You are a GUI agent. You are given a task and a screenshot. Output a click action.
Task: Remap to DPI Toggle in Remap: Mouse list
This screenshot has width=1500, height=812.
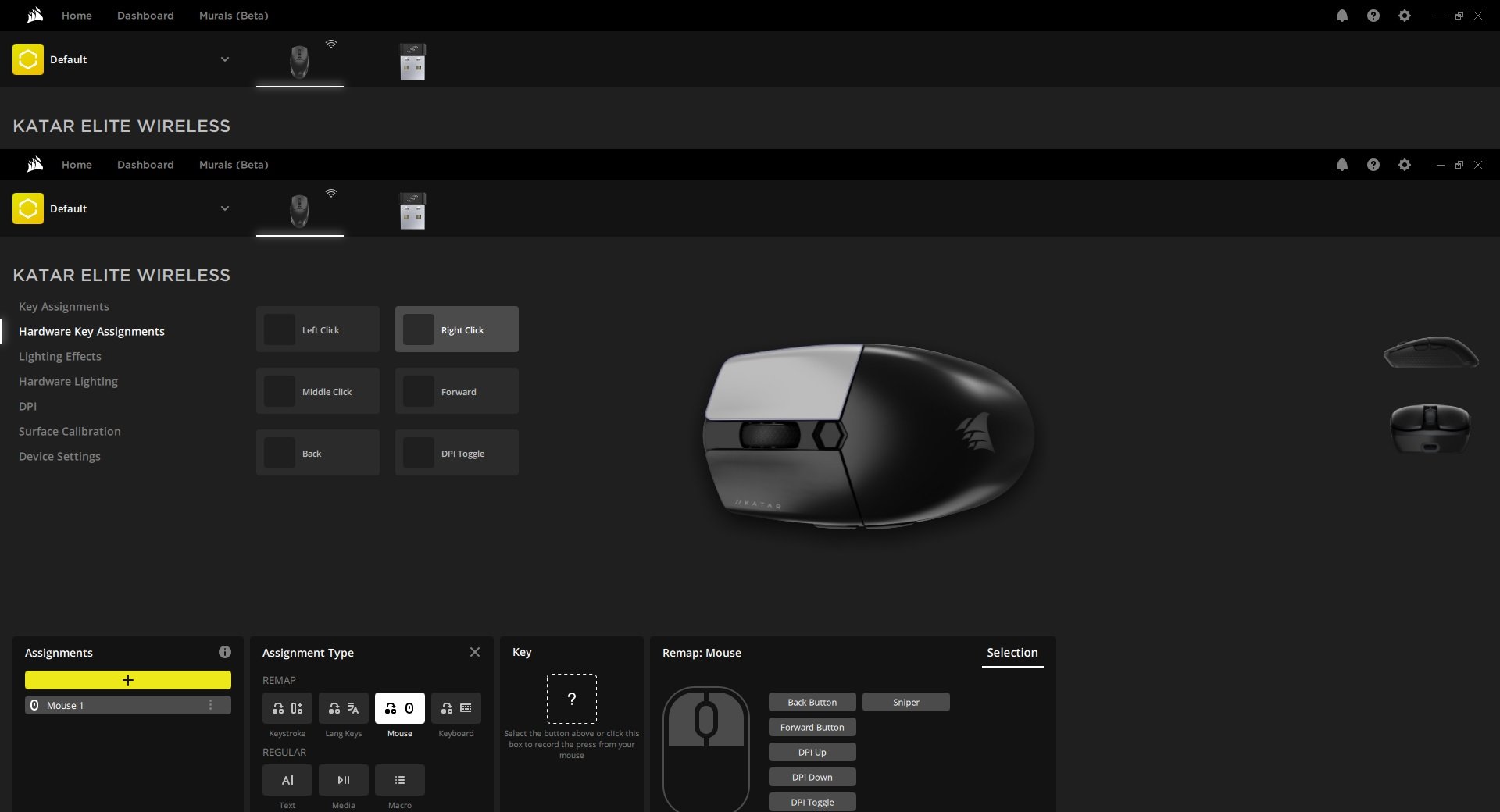pos(812,802)
